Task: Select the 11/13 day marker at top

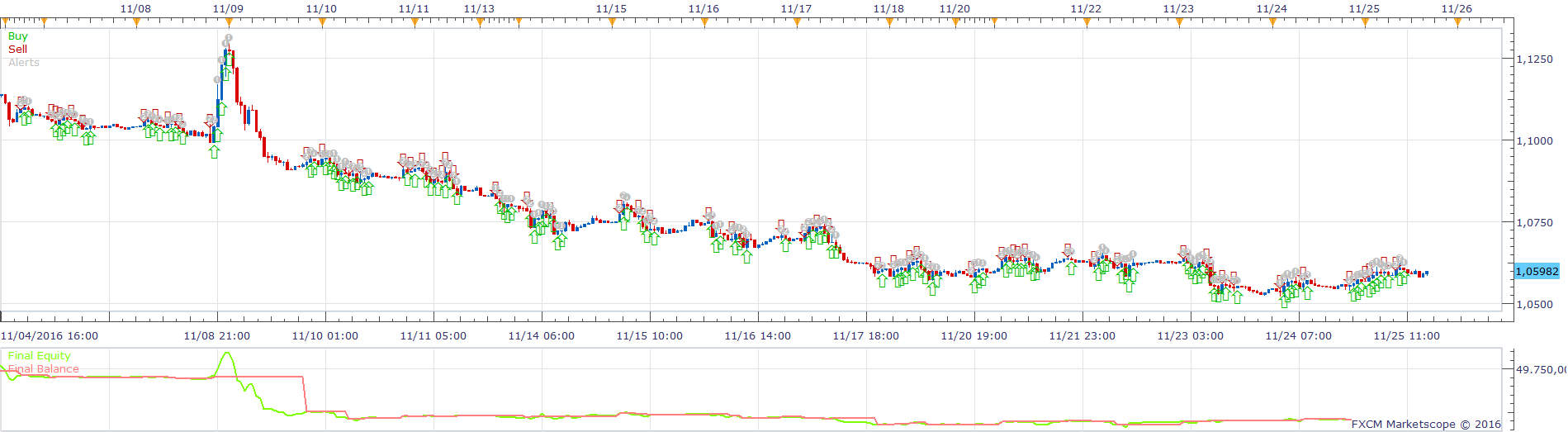Action: [x=479, y=9]
